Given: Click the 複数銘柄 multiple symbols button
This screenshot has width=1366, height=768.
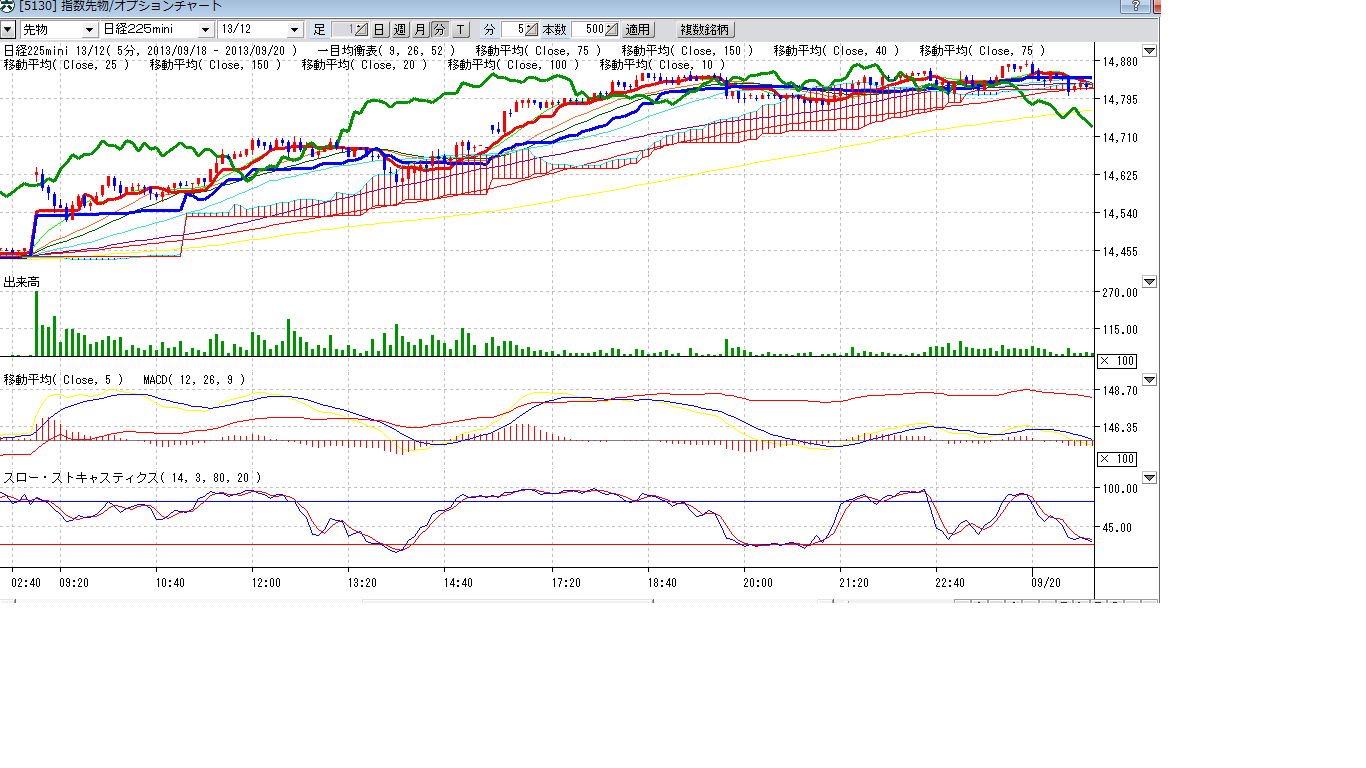Looking at the screenshot, I should click(705, 30).
